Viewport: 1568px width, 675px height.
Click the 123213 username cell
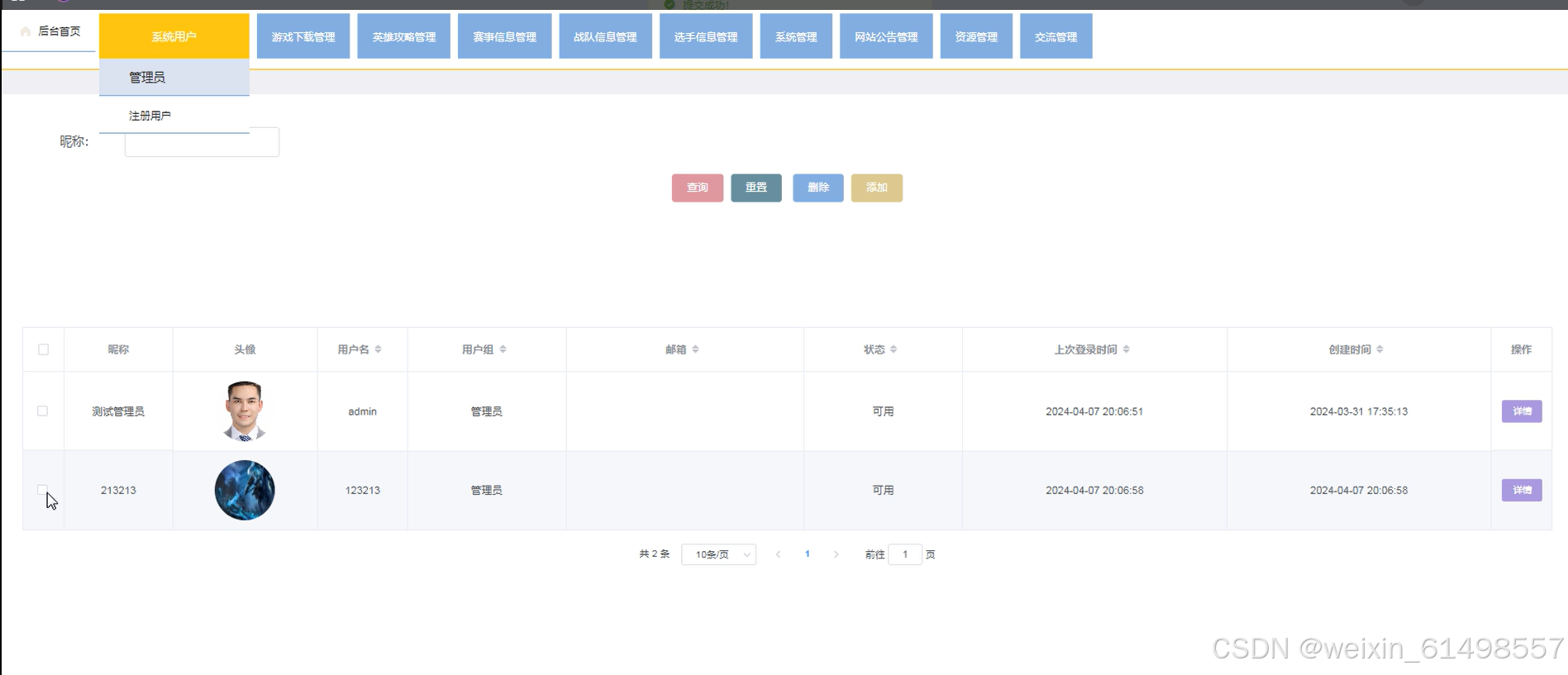(x=362, y=491)
